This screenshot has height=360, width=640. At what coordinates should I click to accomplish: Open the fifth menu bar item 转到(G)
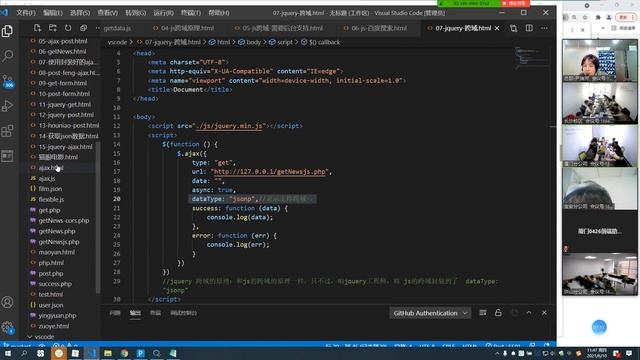pos(136,13)
